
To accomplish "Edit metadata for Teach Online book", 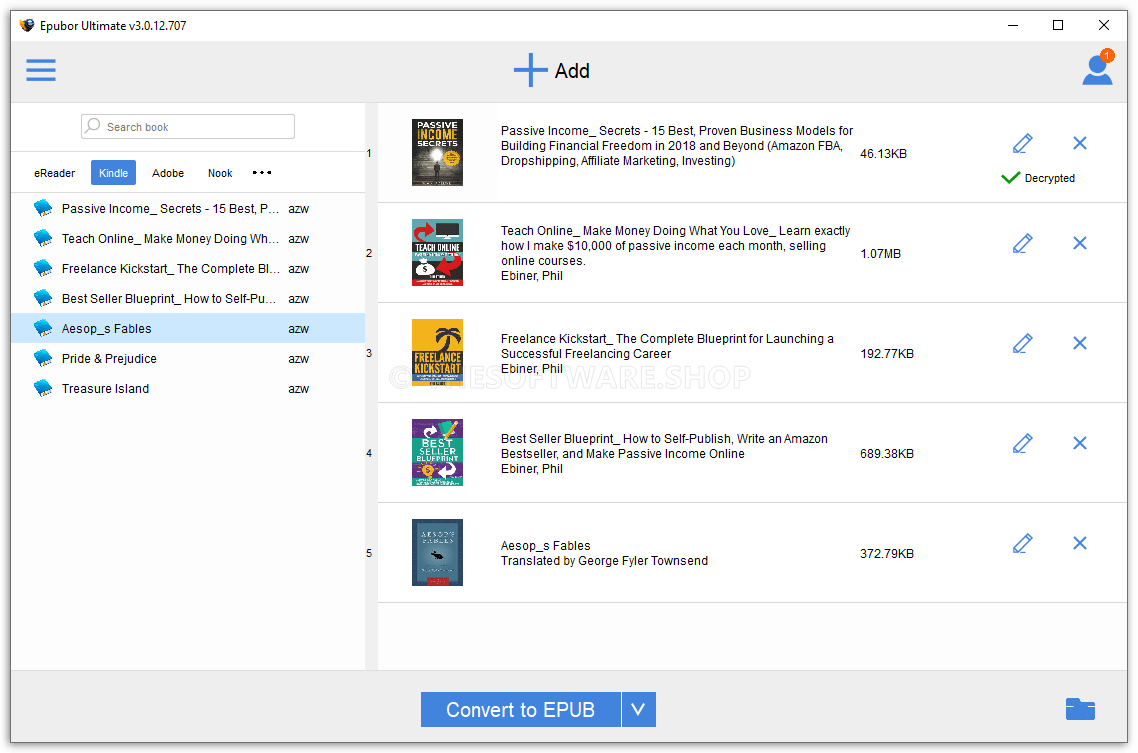I will (x=1023, y=244).
